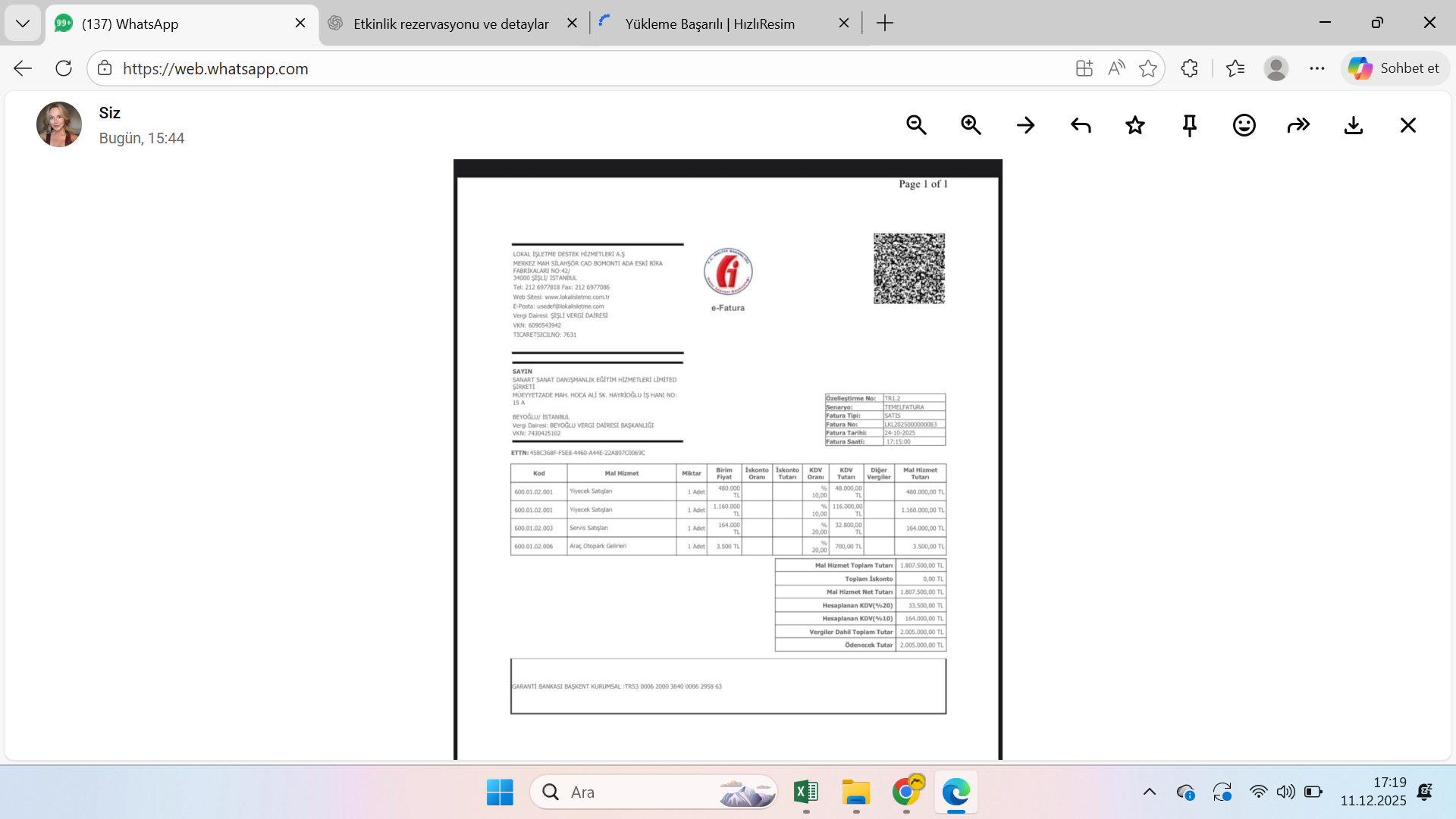Forward the image message

tap(1299, 125)
